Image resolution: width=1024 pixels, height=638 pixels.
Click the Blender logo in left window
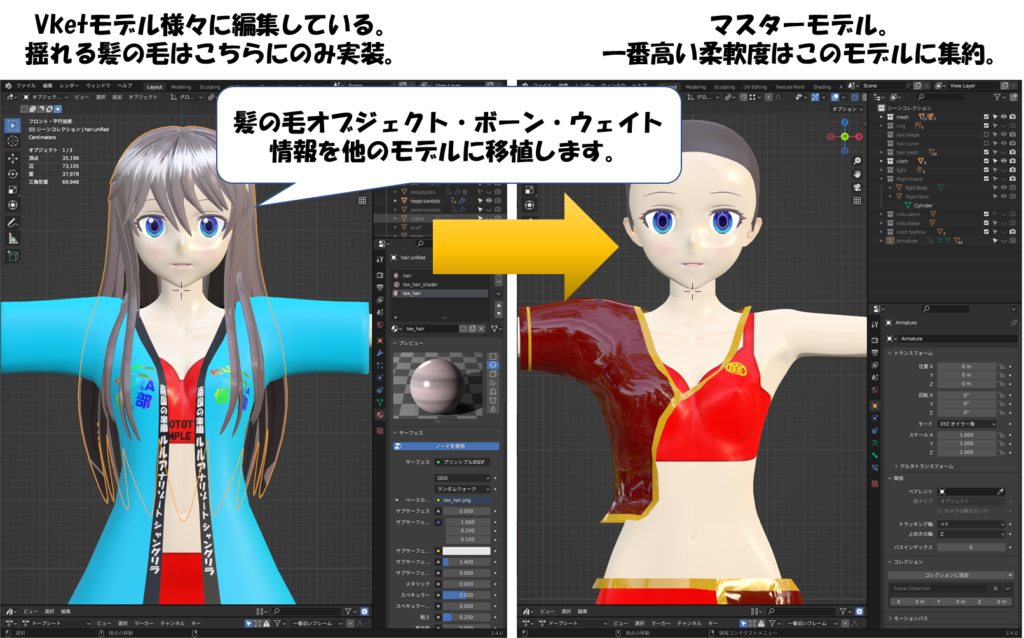point(7,86)
